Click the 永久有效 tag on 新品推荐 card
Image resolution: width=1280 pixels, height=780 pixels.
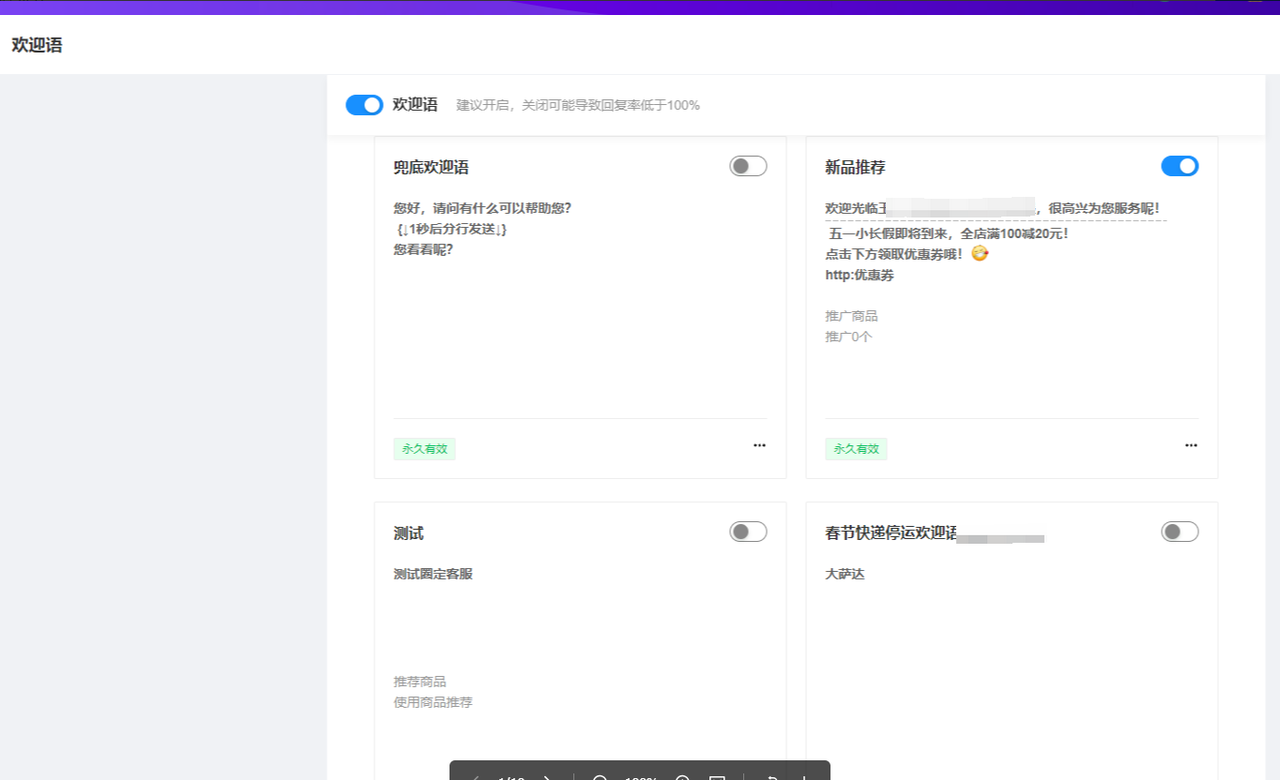pyautogui.click(x=856, y=449)
